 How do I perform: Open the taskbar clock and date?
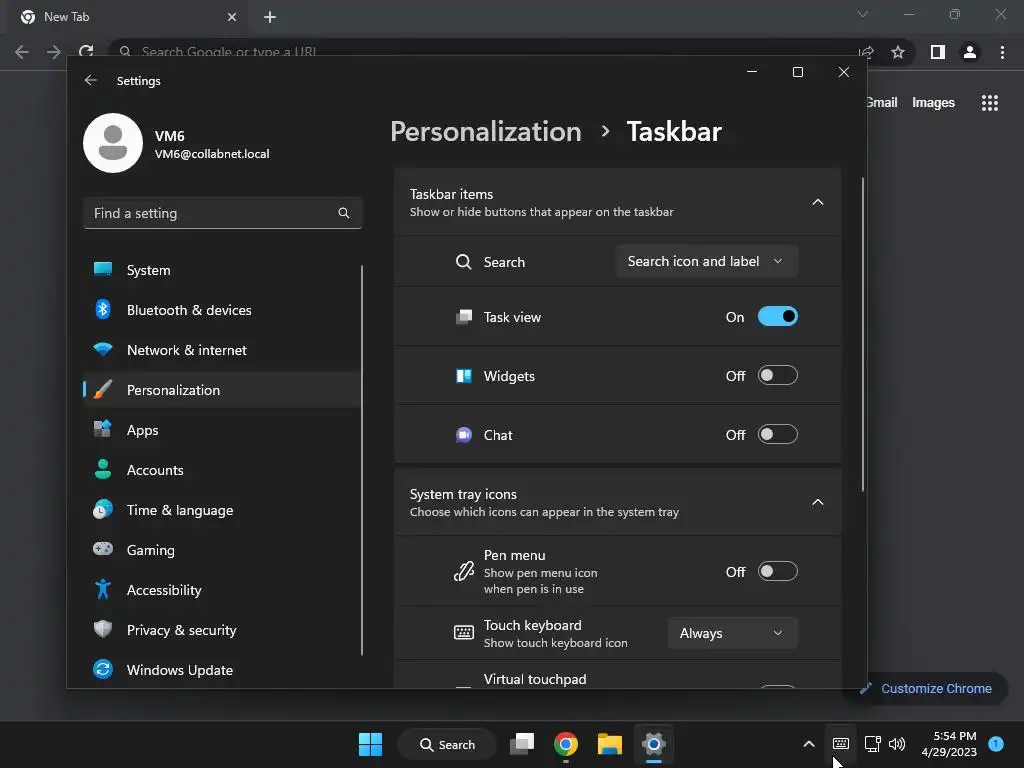pyautogui.click(x=949, y=744)
